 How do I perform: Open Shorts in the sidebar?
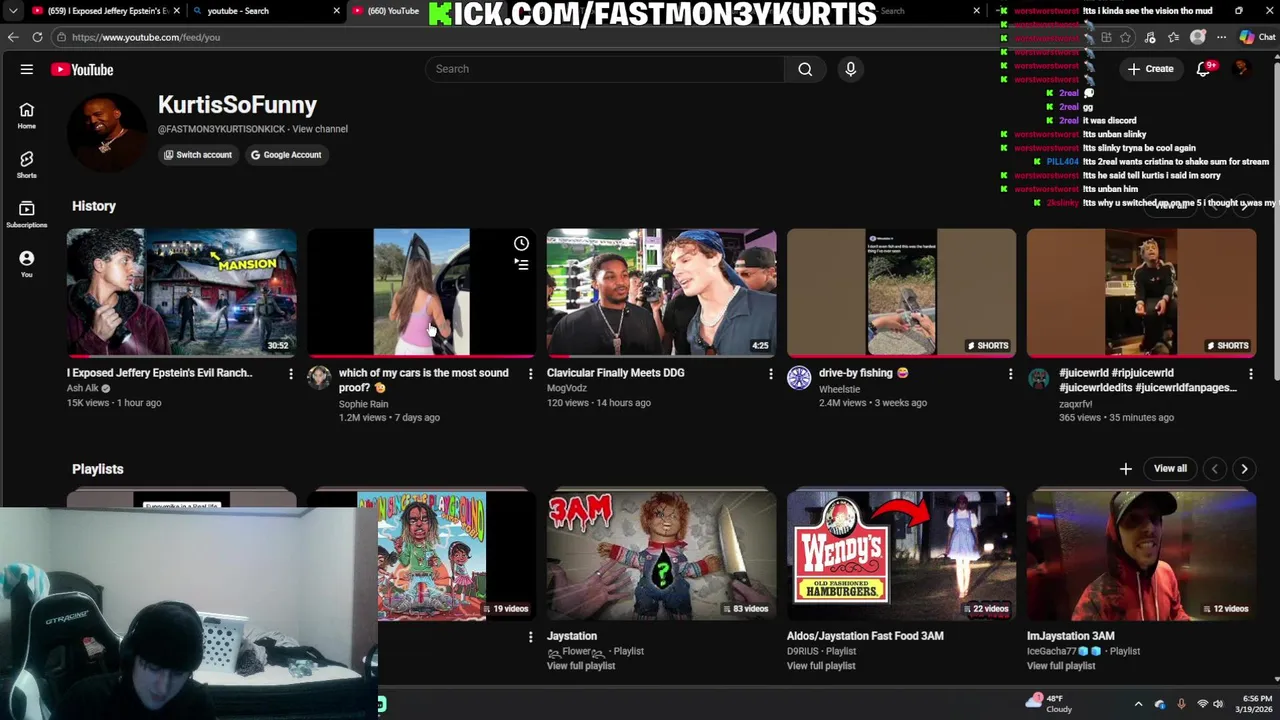coord(26,165)
